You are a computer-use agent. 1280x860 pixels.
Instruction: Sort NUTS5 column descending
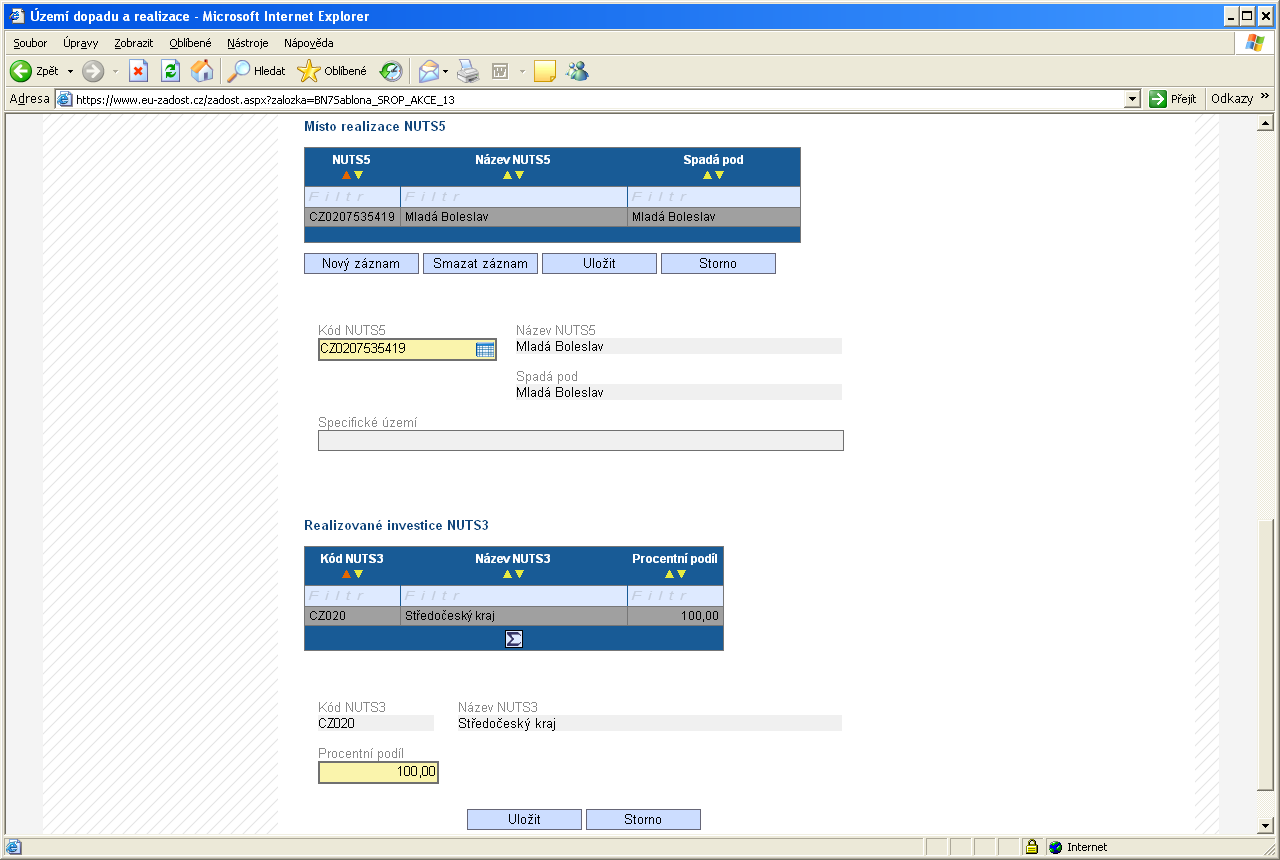(358, 175)
